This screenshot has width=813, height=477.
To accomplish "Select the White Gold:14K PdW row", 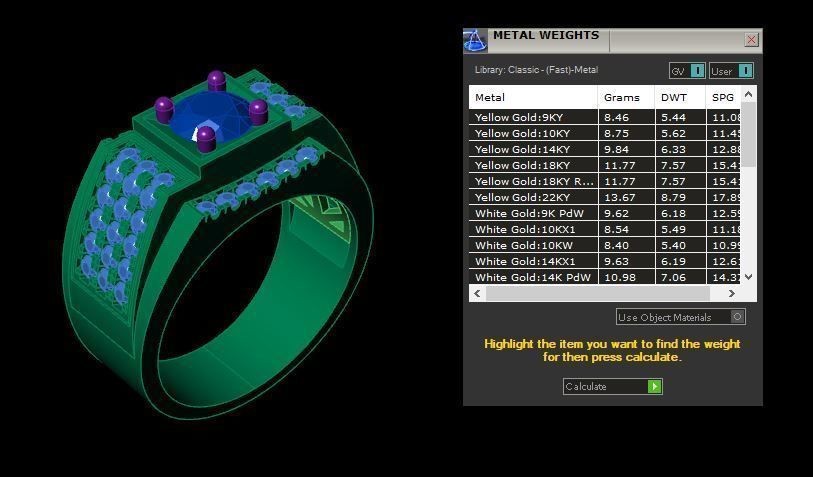I will pyautogui.click(x=605, y=277).
